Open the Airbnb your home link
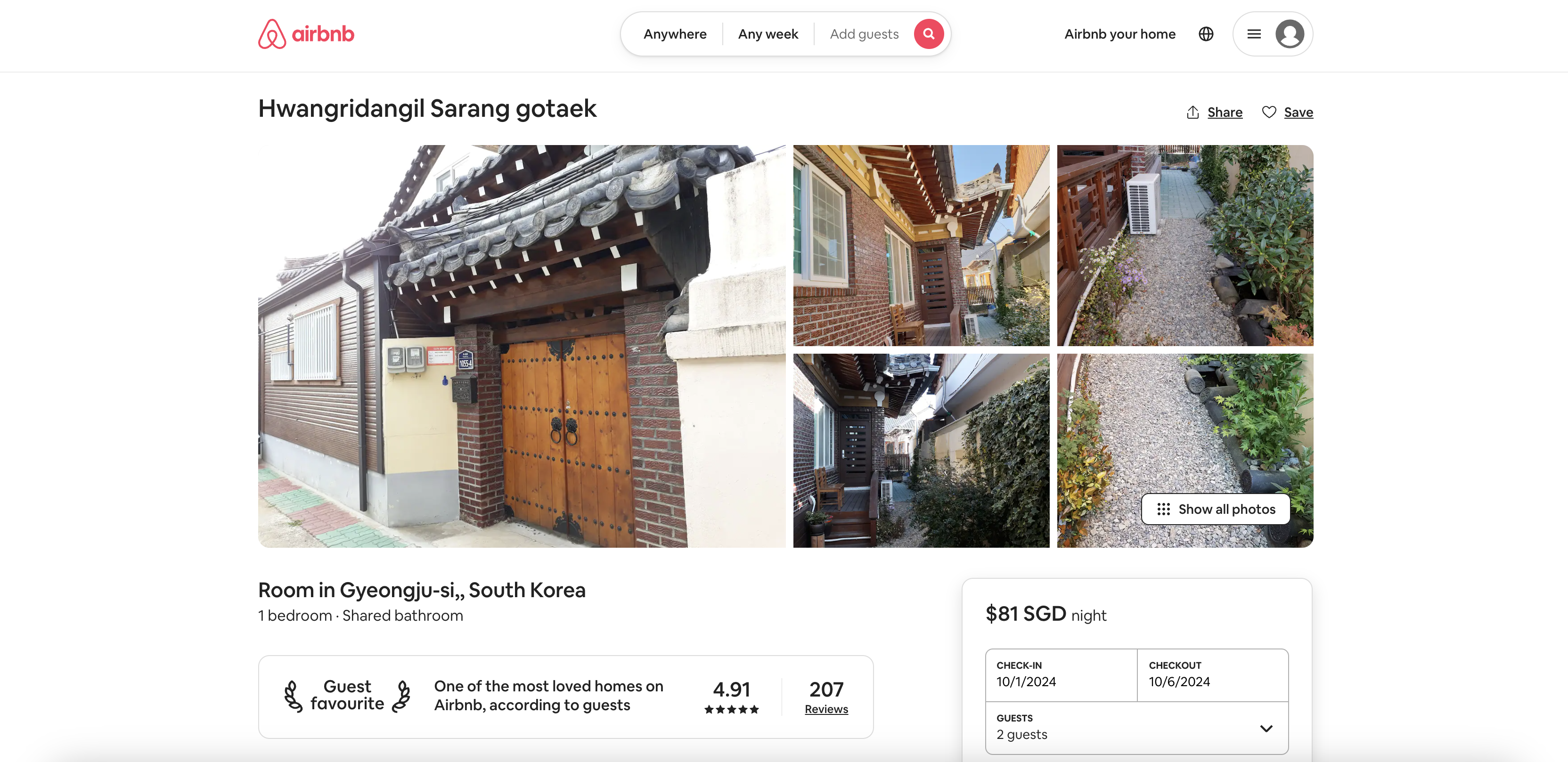The height and width of the screenshot is (762, 1568). click(1119, 34)
